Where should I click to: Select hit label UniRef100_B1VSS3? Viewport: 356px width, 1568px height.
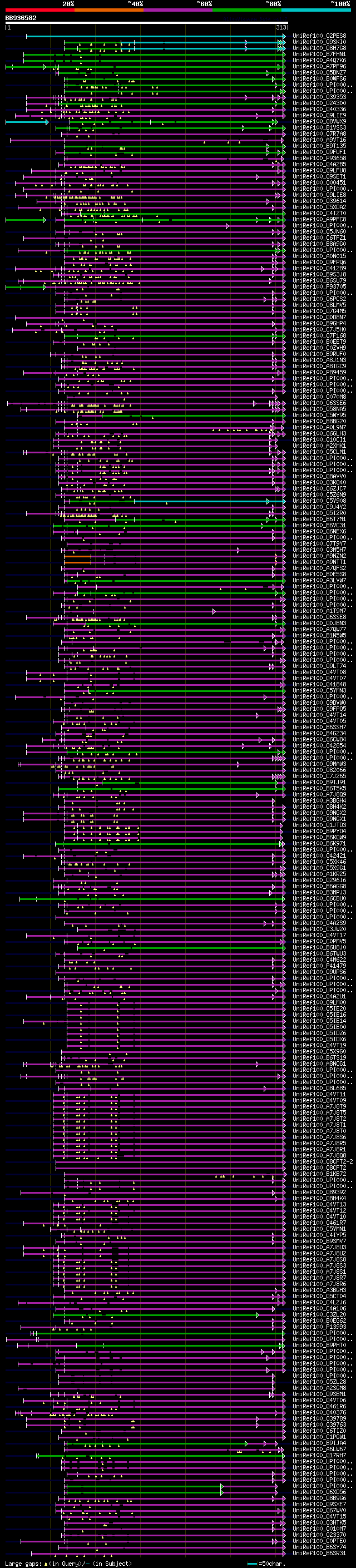click(x=319, y=127)
